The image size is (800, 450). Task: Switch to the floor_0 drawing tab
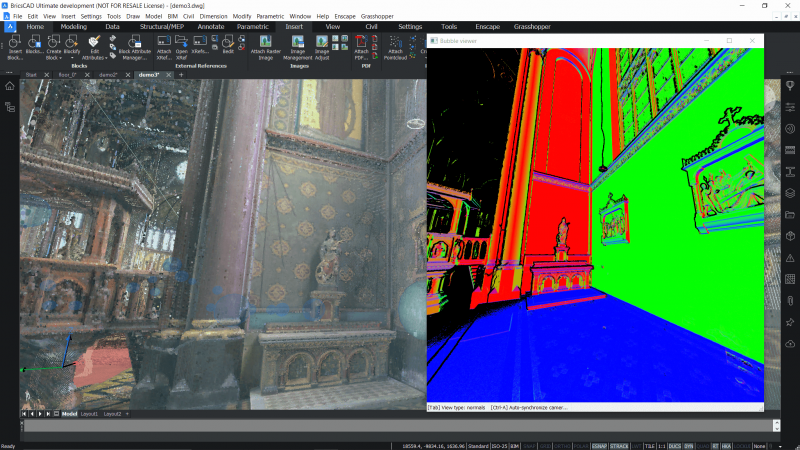click(67, 75)
